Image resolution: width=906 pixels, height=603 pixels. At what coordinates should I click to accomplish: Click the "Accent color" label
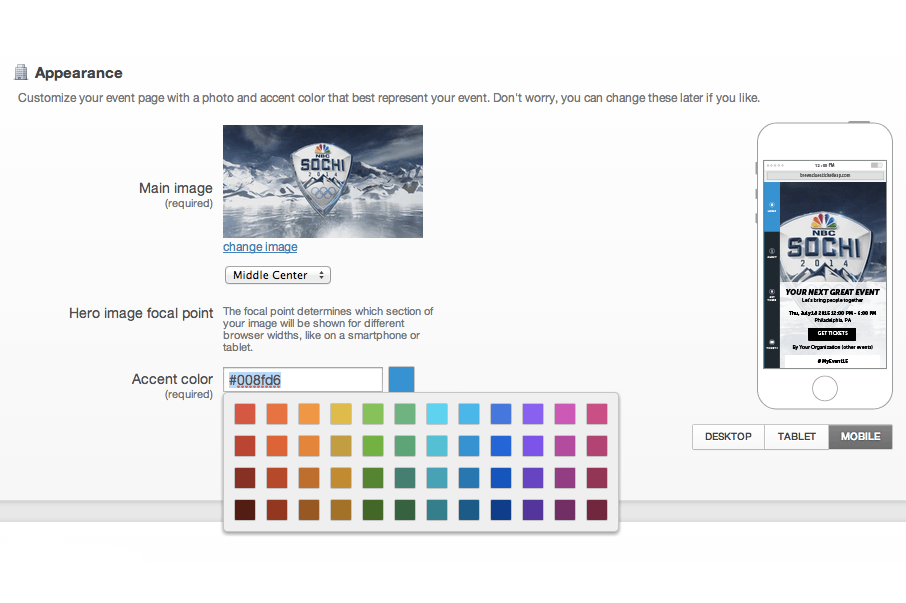click(x=172, y=379)
